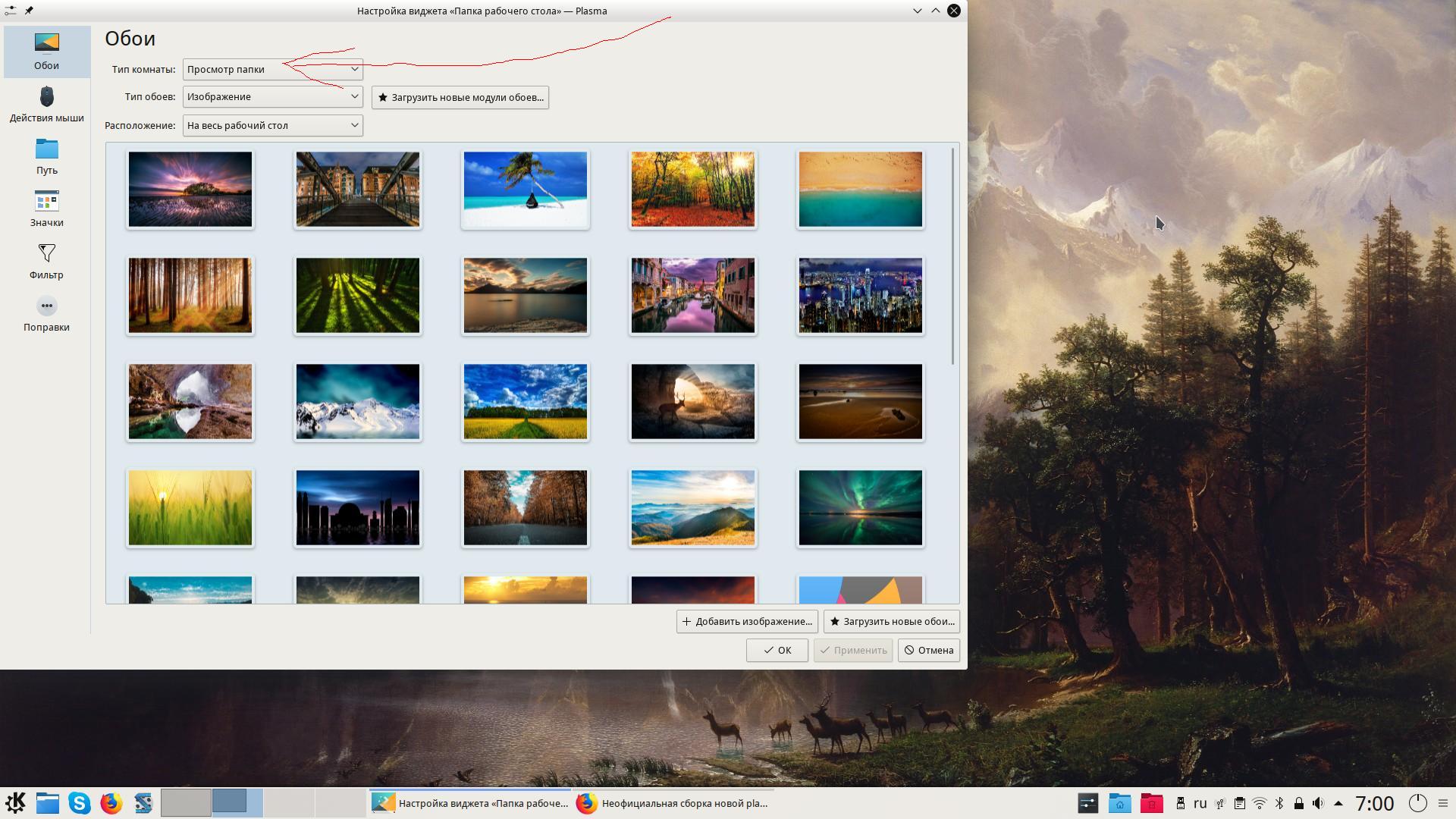The width and height of the screenshot is (1456, 819).
Task: Expand hidden system tray icons arrow
Action: pyautogui.click(x=1338, y=803)
